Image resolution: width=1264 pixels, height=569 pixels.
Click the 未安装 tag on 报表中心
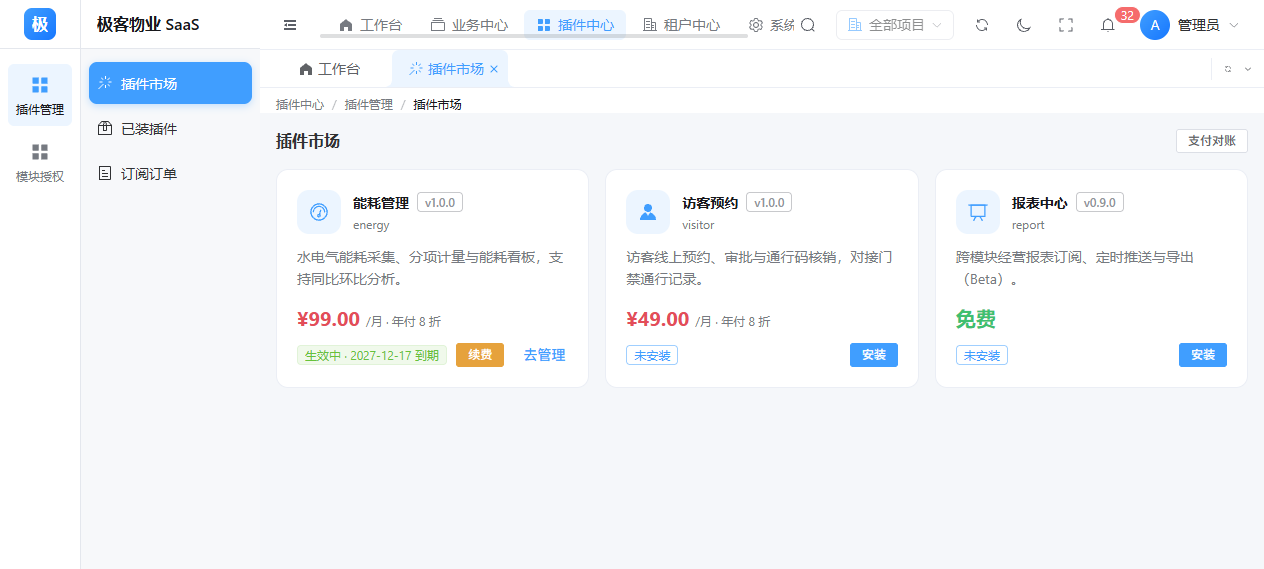point(982,355)
